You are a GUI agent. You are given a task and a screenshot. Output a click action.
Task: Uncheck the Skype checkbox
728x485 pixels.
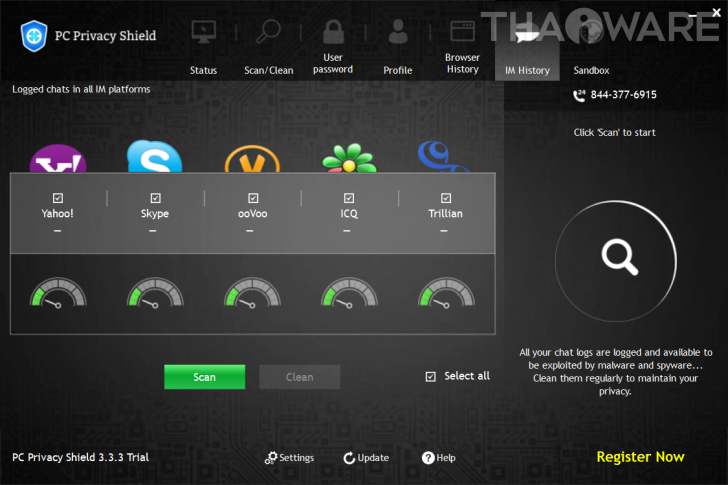coord(155,198)
